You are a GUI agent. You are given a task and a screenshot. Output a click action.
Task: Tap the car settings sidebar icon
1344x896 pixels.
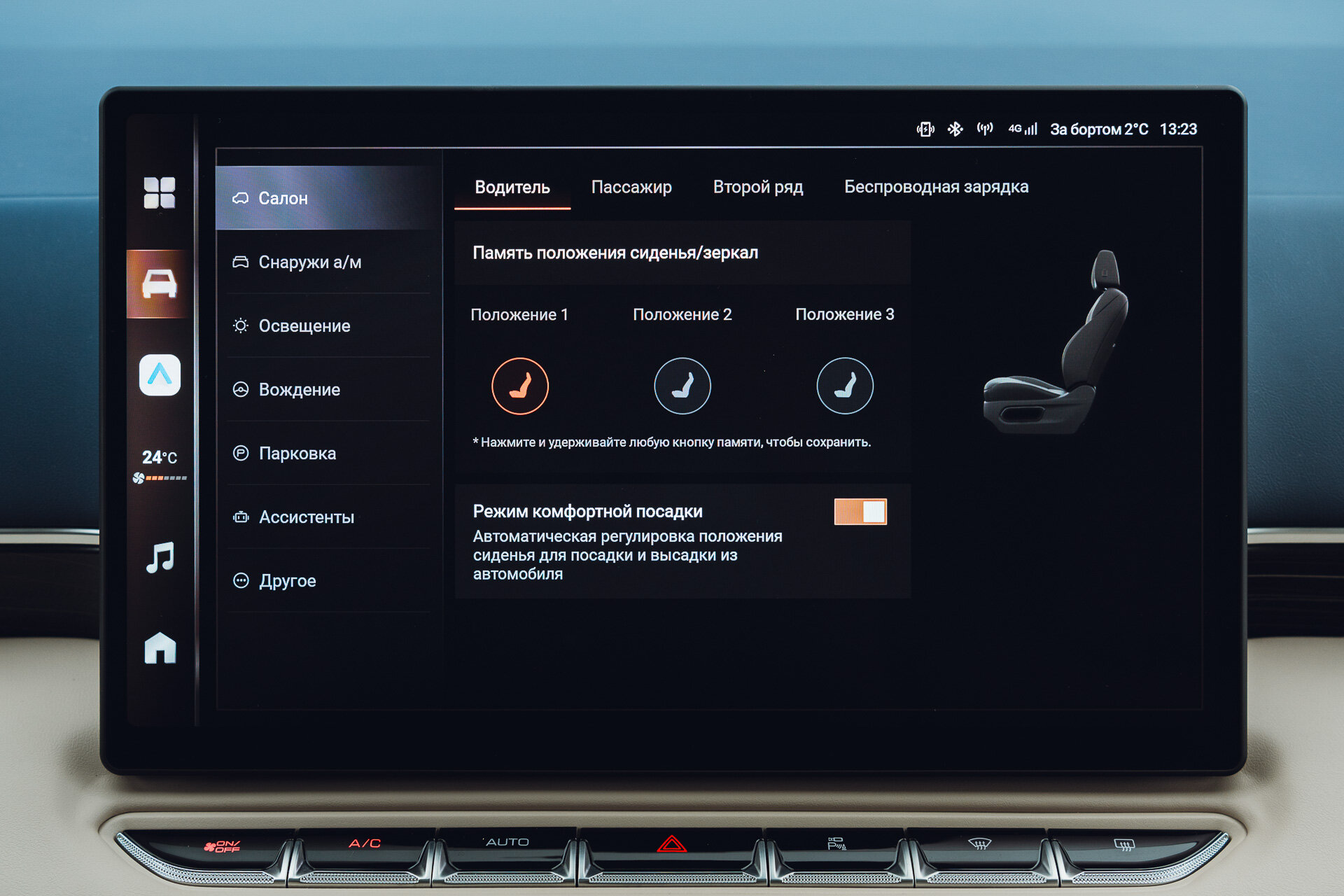pyautogui.click(x=160, y=284)
